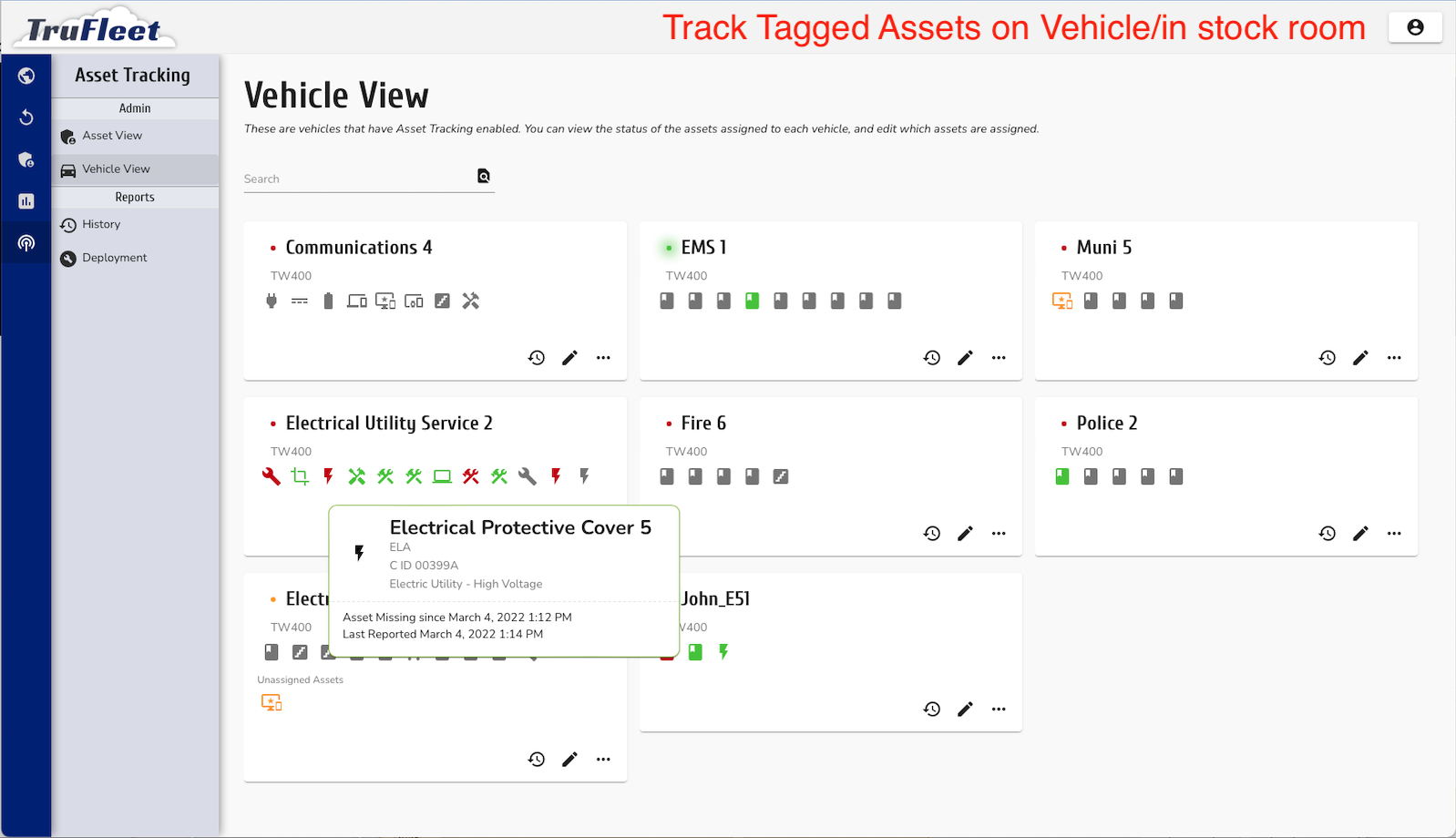Open the Muni 5 vehicle title
Image resolution: width=1456 pixels, height=838 pixels.
coord(1104,248)
